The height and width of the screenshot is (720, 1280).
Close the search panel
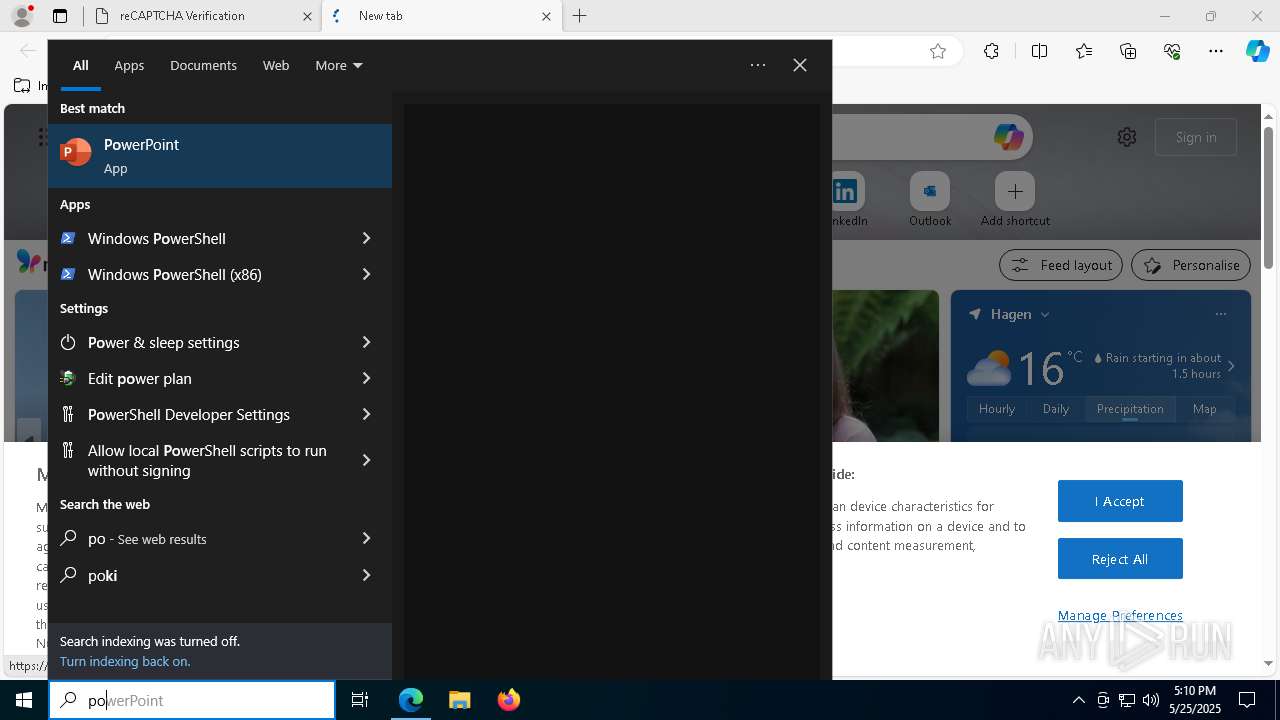pos(800,65)
